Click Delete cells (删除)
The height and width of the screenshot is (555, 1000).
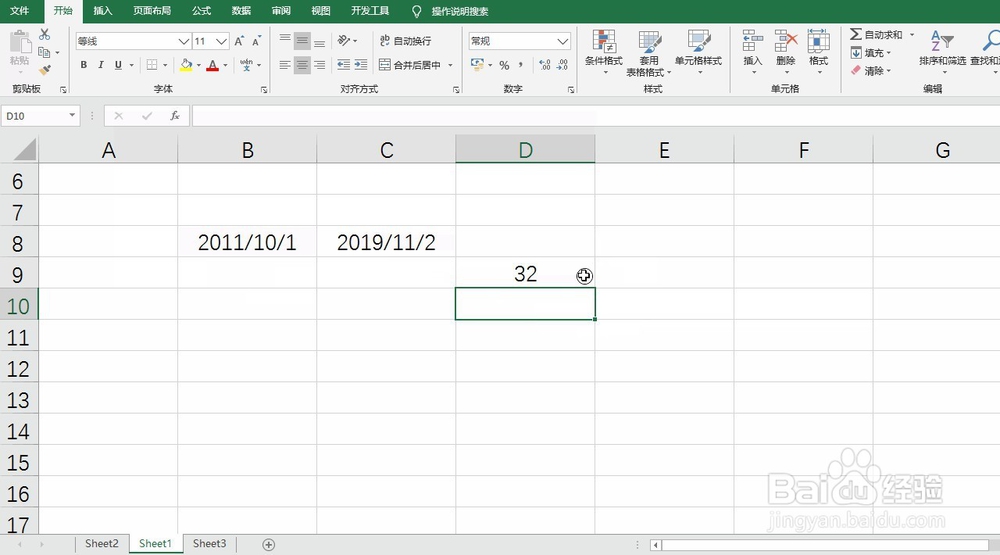pyautogui.click(x=786, y=51)
